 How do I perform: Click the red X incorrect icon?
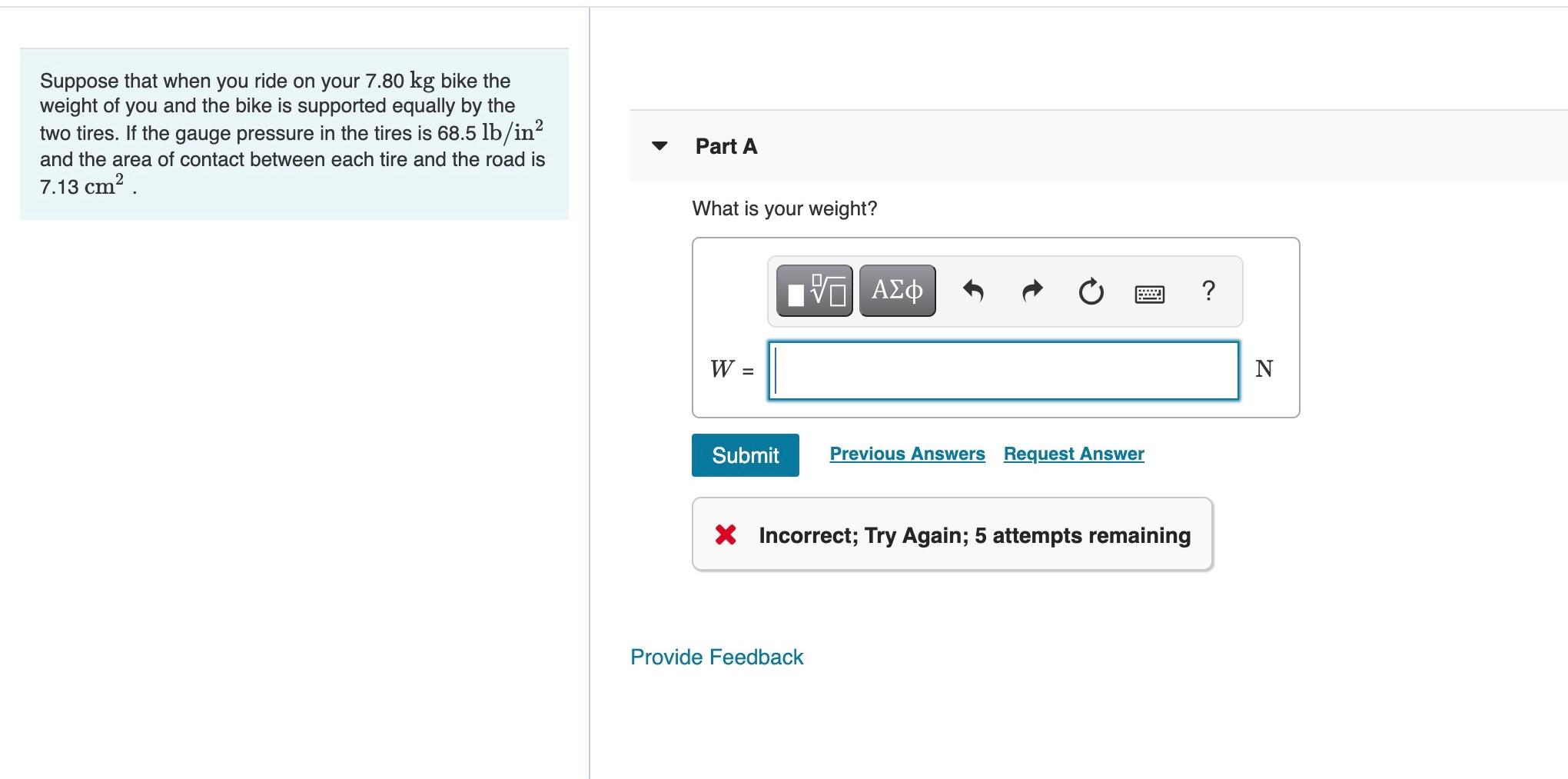click(726, 534)
